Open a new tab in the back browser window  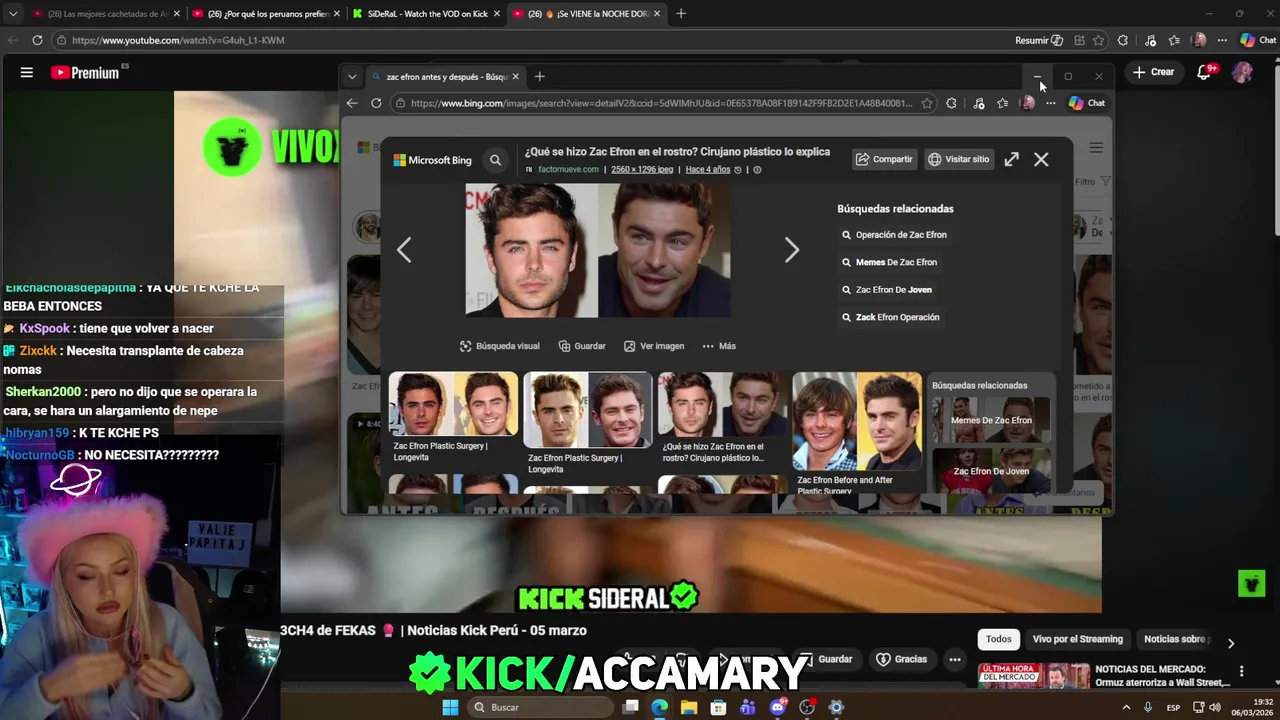pyautogui.click(x=681, y=14)
